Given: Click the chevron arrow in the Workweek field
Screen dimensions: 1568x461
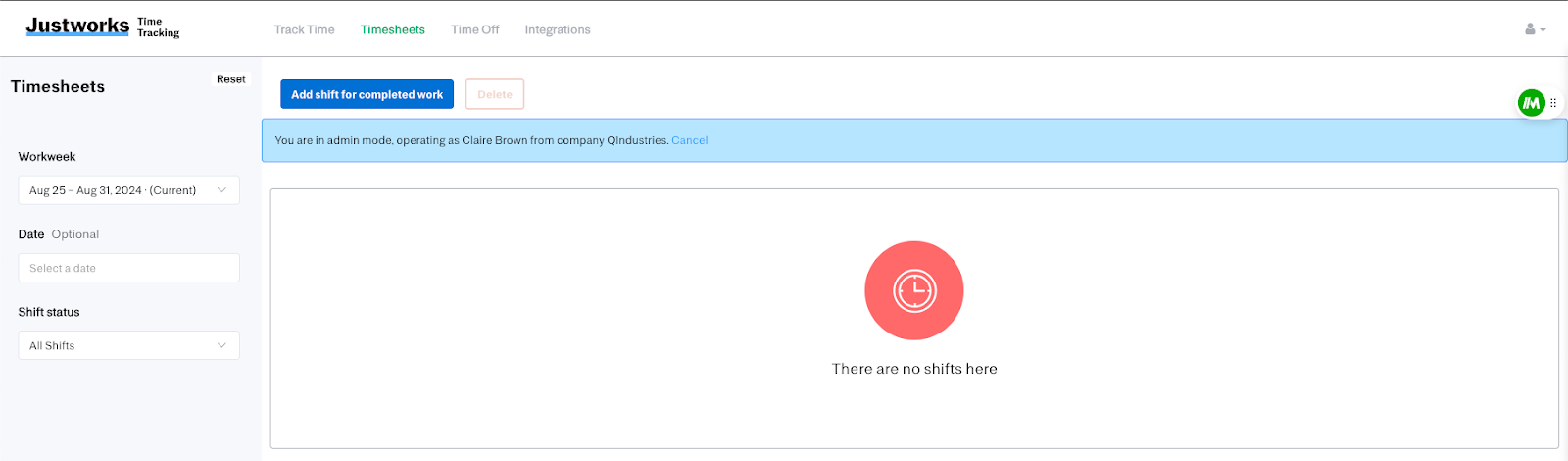Looking at the screenshot, I should (x=221, y=190).
